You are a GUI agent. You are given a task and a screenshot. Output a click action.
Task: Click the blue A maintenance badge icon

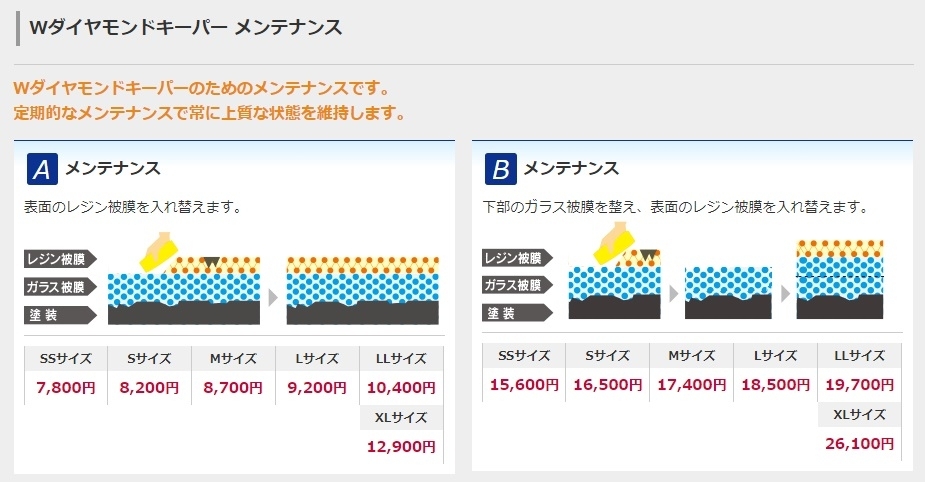42,169
